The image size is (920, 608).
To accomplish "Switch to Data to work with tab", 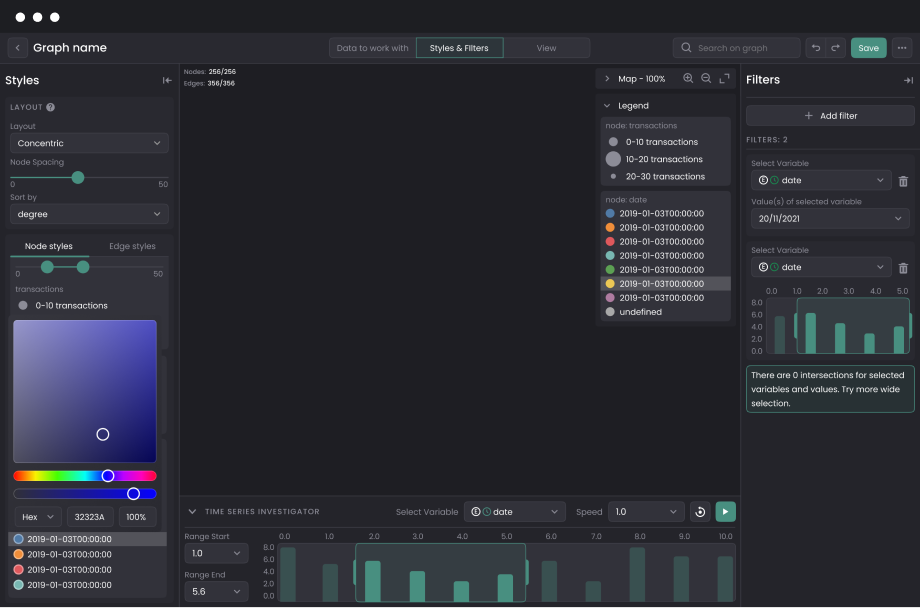I will pyautogui.click(x=373, y=48).
